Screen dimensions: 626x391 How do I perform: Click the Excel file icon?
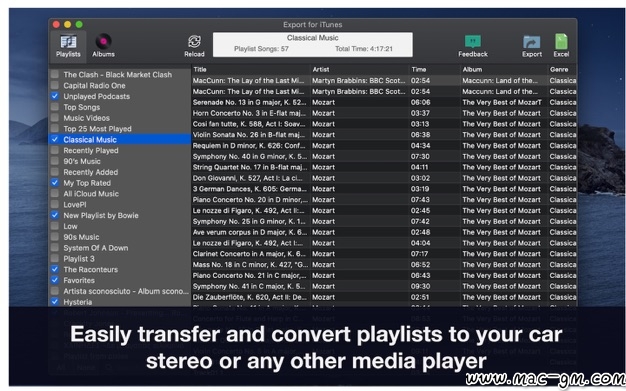tap(561, 42)
